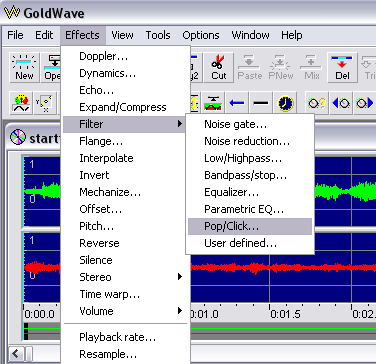Expand the Filter submenu

(x=124, y=124)
